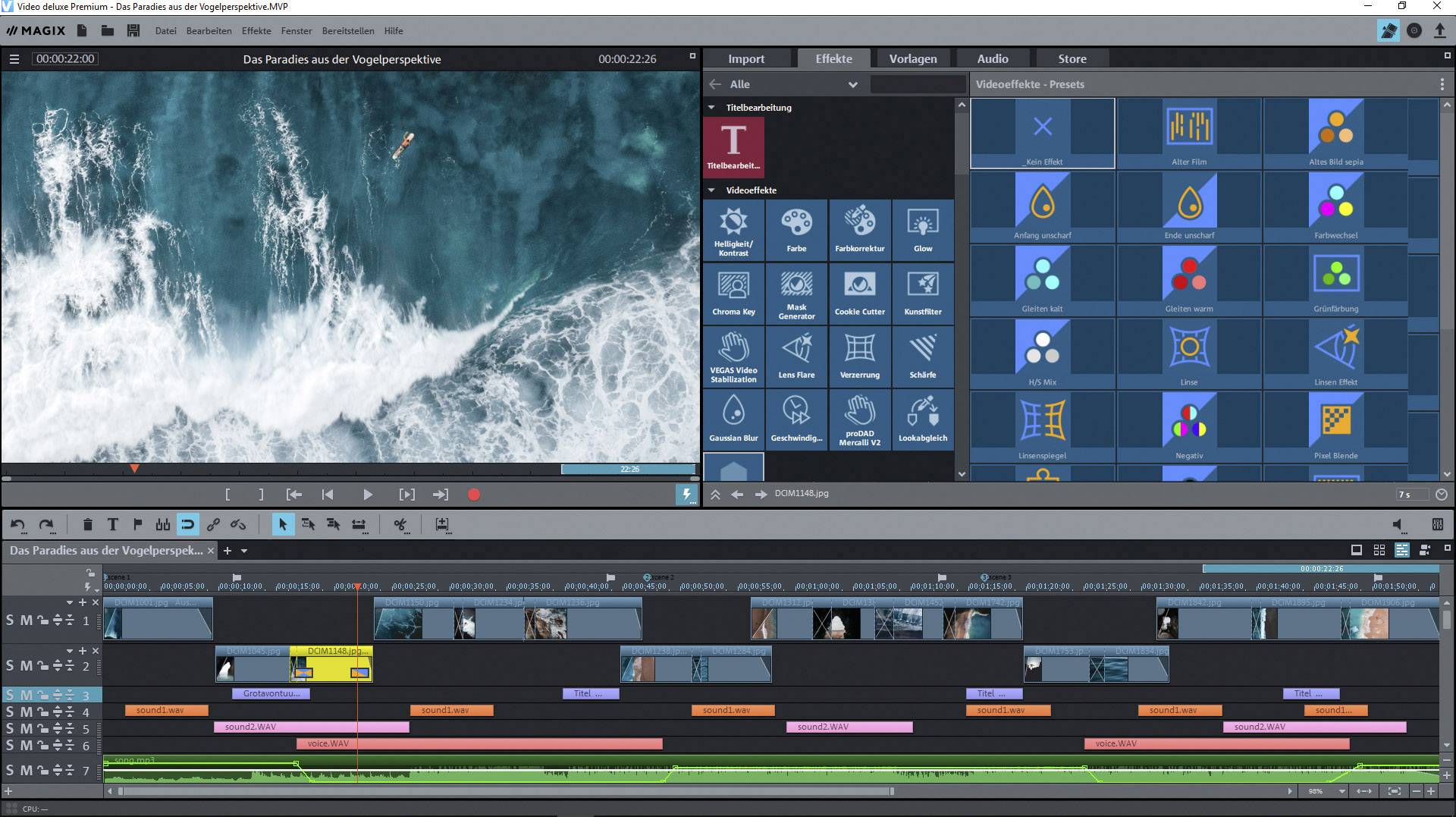Open the timeline zoom percent dropdown
The height and width of the screenshot is (817, 1456).
click(1342, 791)
